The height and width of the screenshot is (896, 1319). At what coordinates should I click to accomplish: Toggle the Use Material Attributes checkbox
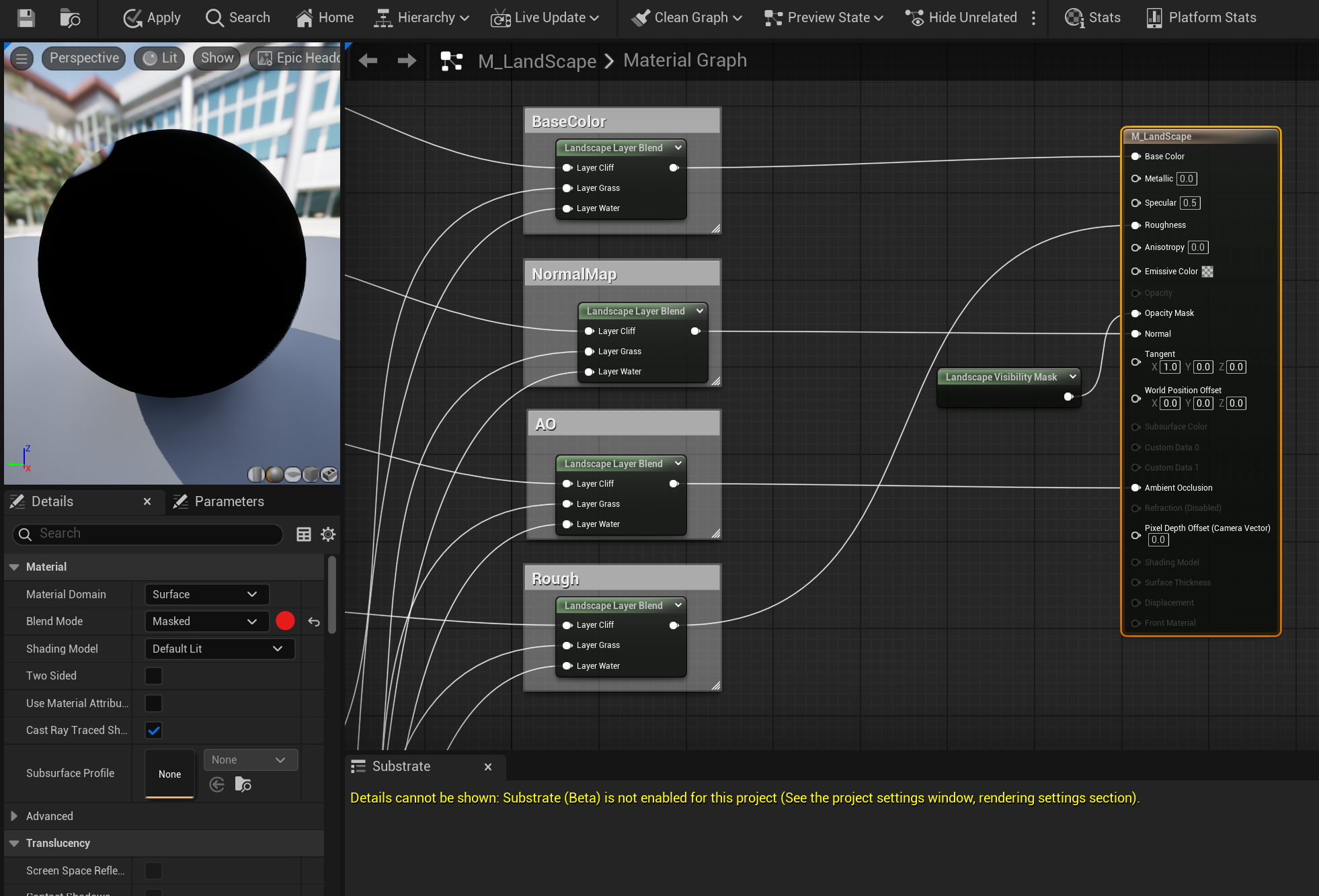(153, 703)
